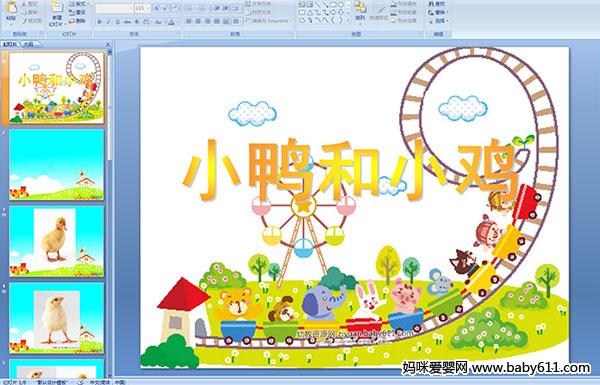This screenshot has width=600, height=385.
Task: Click the Replace button in Editing group
Action: click(437, 12)
